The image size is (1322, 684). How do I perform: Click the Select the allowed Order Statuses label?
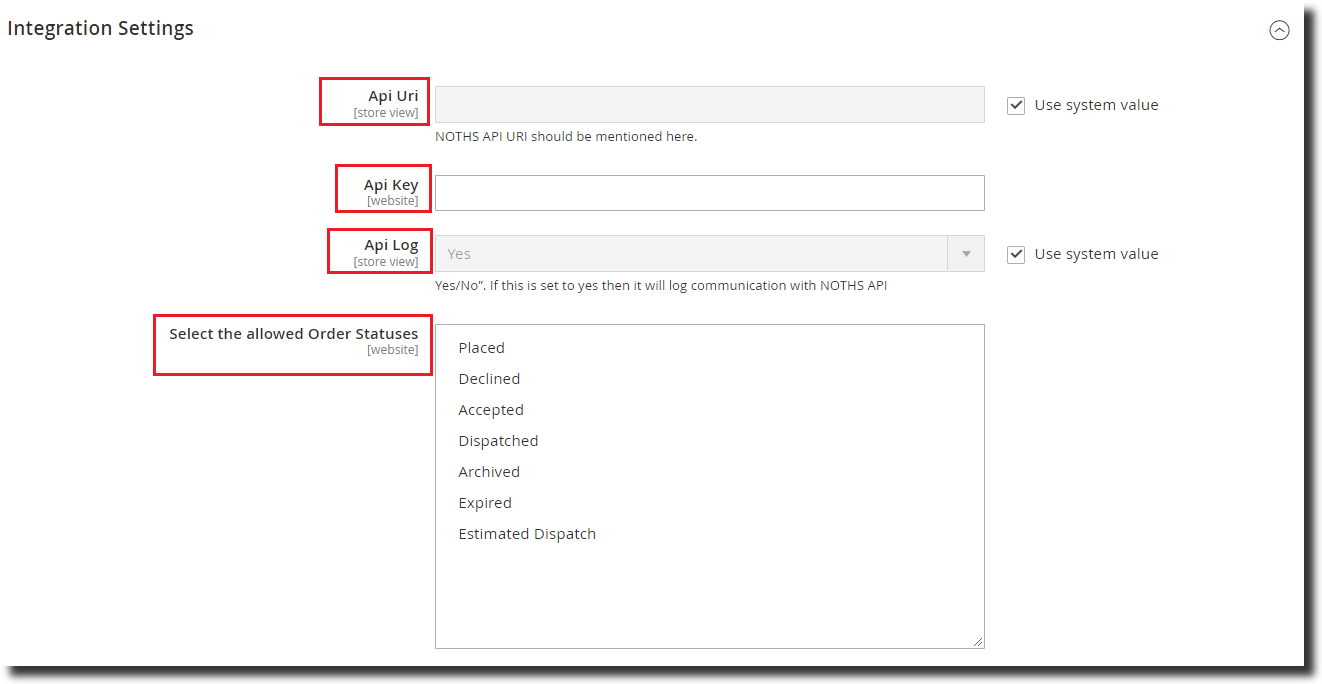point(293,333)
